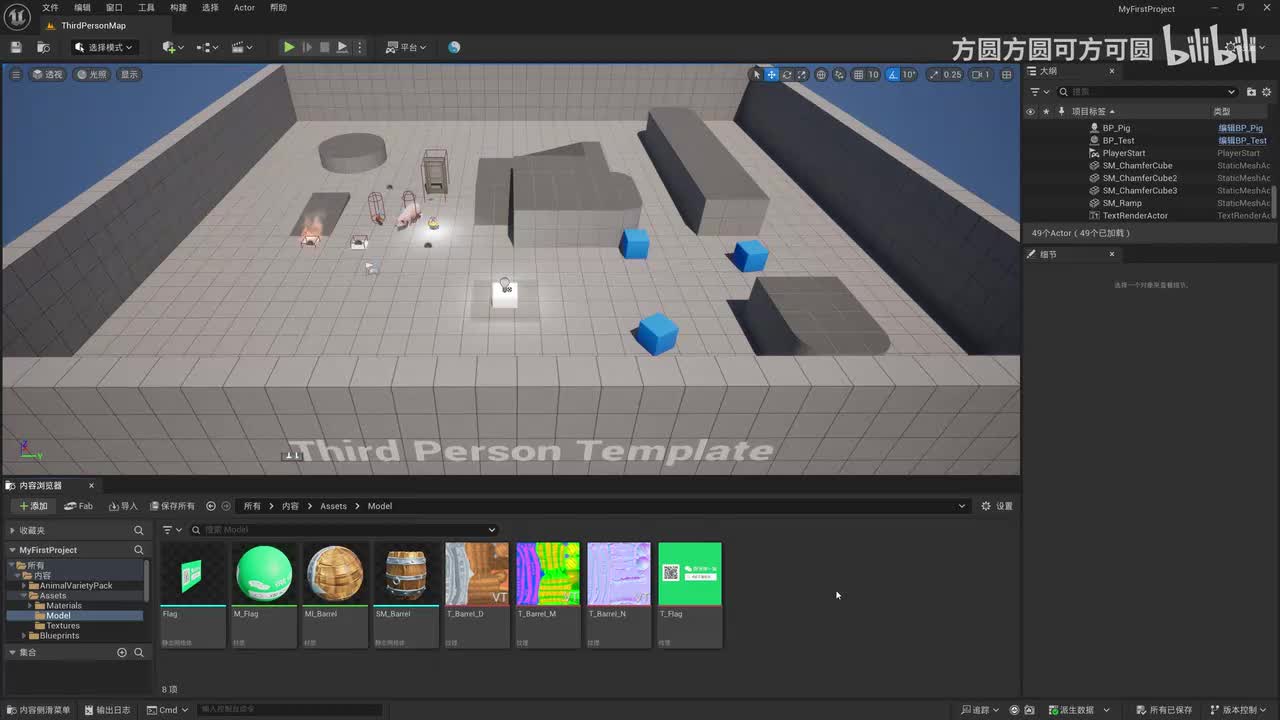Click the green Play button
This screenshot has width=1280, height=720.
(x=289, y=47)
